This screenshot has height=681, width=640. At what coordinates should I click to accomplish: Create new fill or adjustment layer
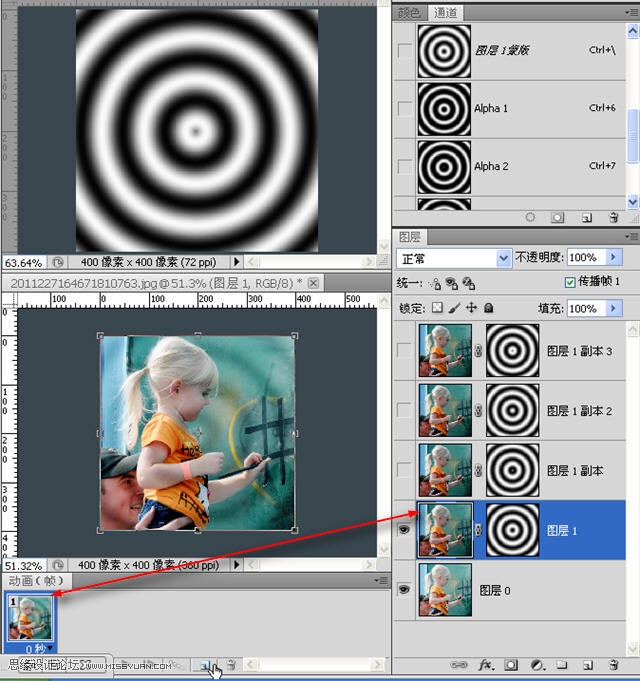tap(537, 665)
